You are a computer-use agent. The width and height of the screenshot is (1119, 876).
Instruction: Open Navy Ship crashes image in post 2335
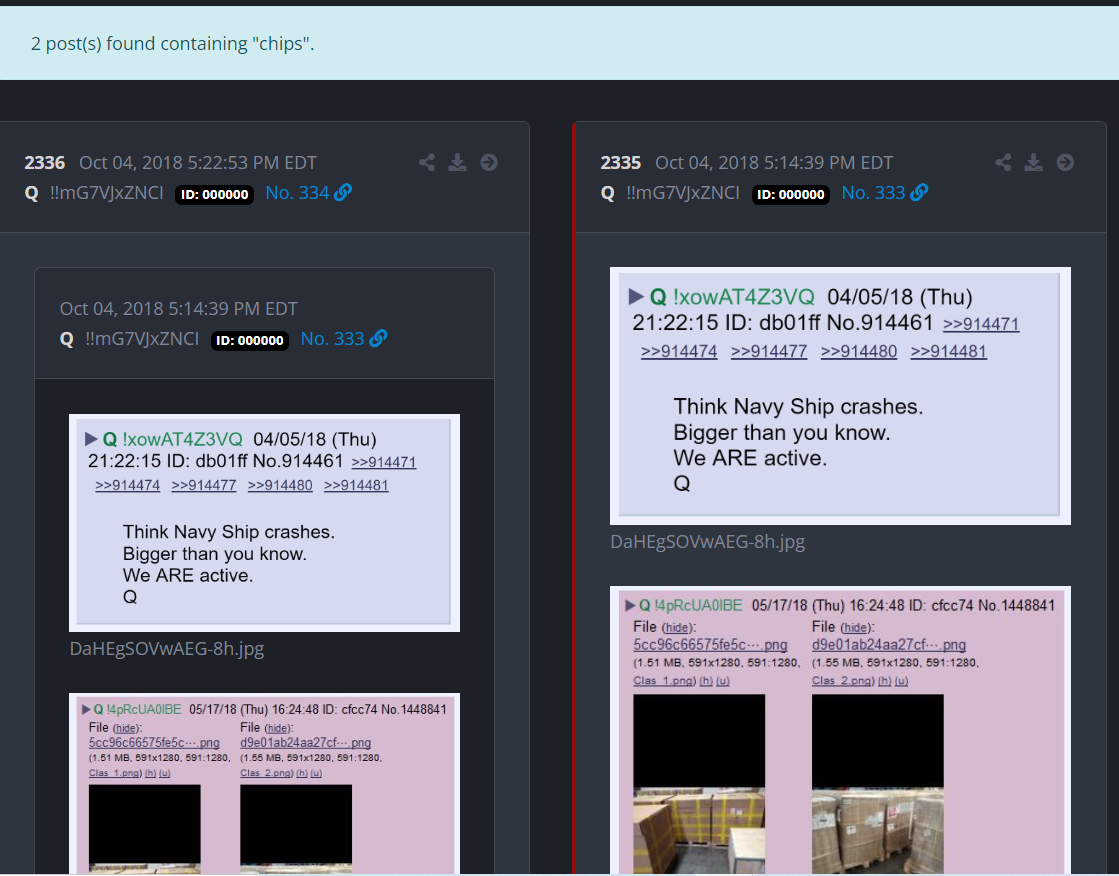pos(840,396)
